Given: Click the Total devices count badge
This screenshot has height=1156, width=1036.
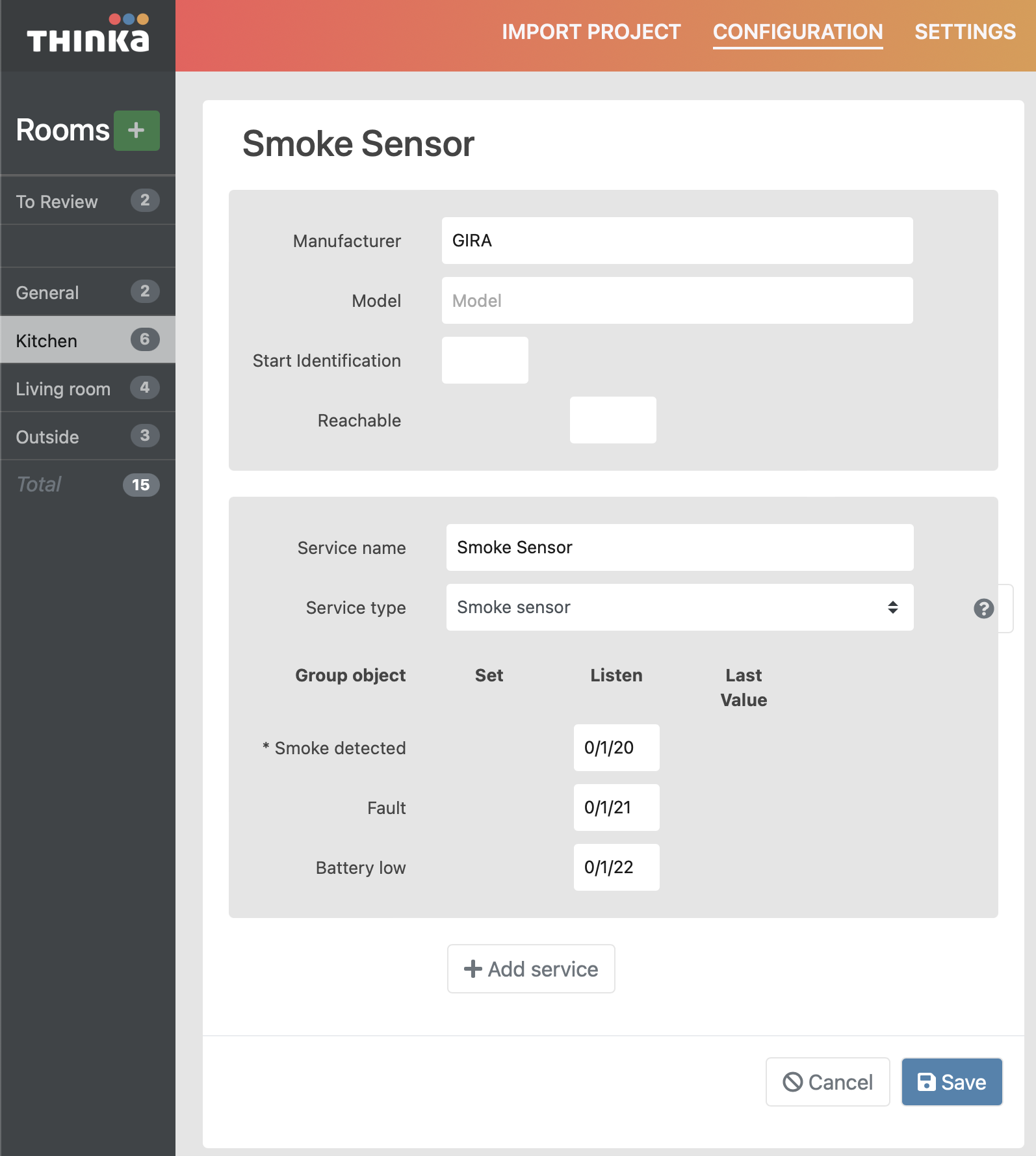Looking at the screenshot, I should 140,485.
